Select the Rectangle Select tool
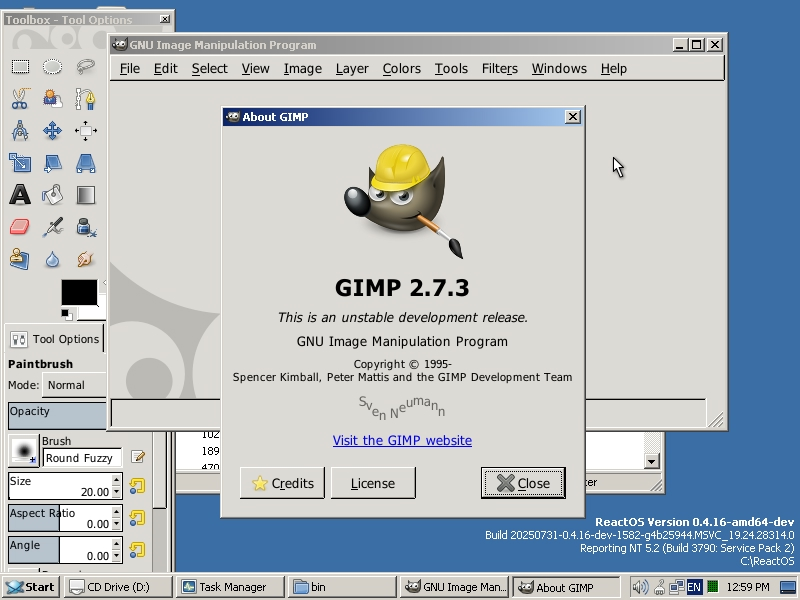Image resolution: width=800 pixels, height=600 pixels. pyautogui.click(x=19, y=66)
